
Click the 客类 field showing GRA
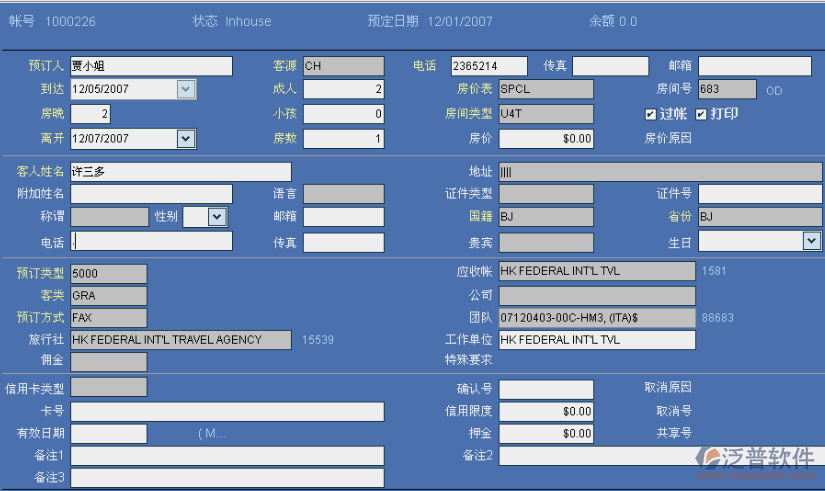109,296
